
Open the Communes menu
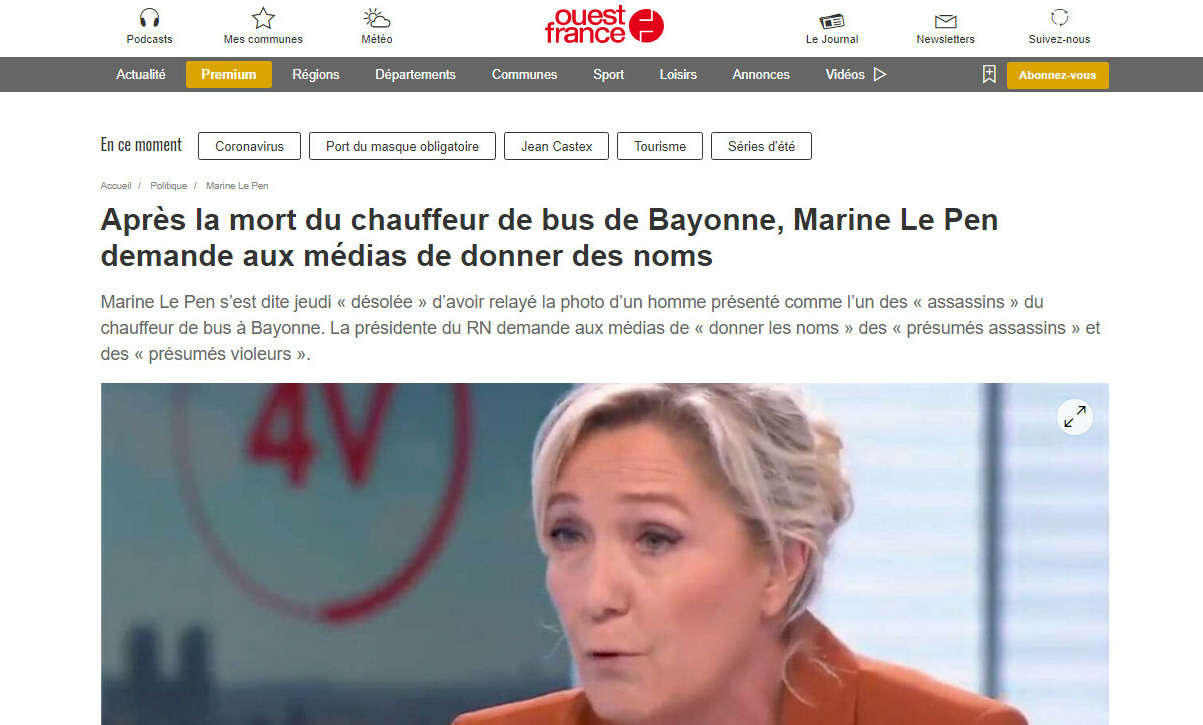(525, 75)
